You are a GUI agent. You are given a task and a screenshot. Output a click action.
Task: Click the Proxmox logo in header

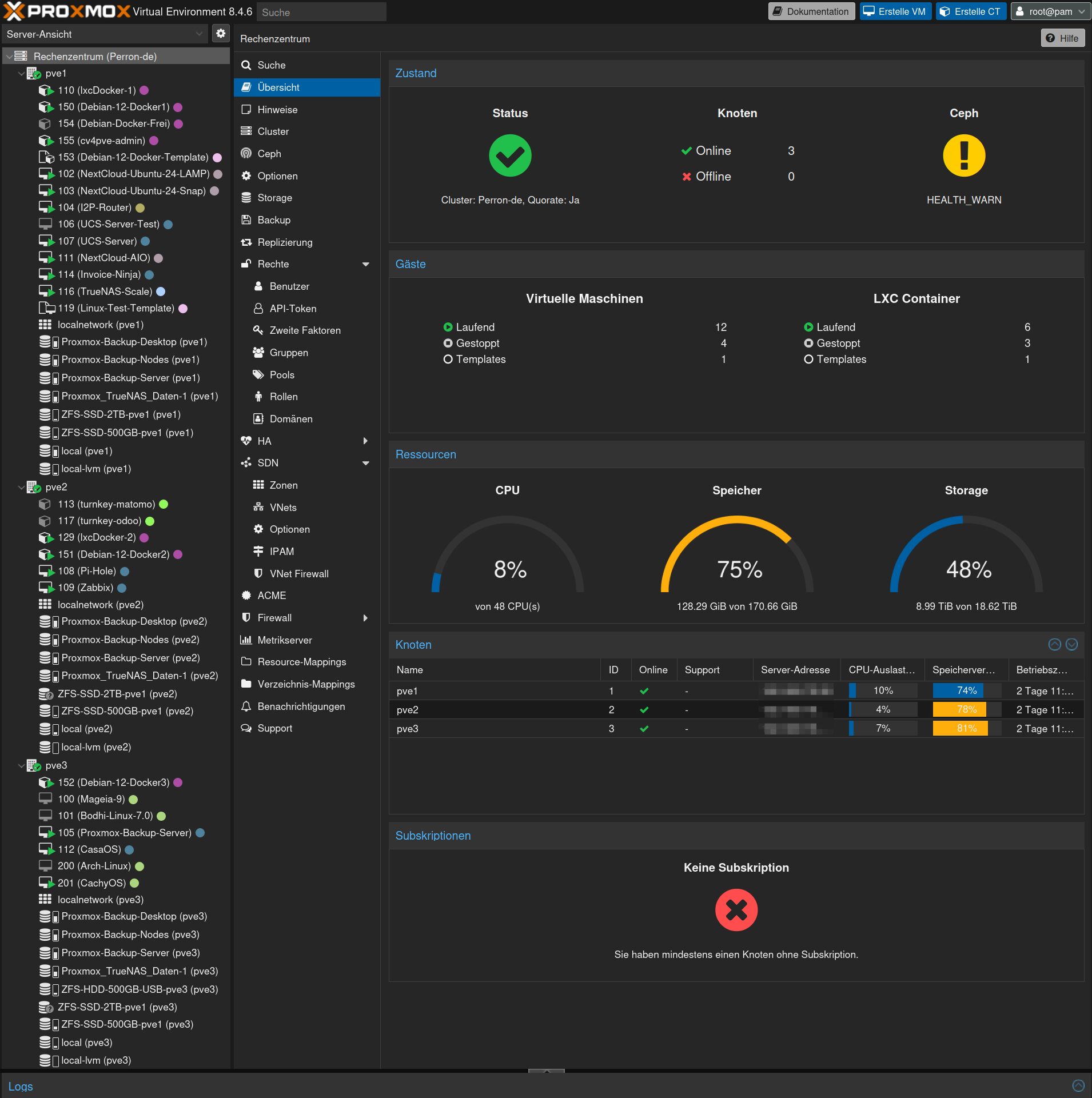(66, 11)
